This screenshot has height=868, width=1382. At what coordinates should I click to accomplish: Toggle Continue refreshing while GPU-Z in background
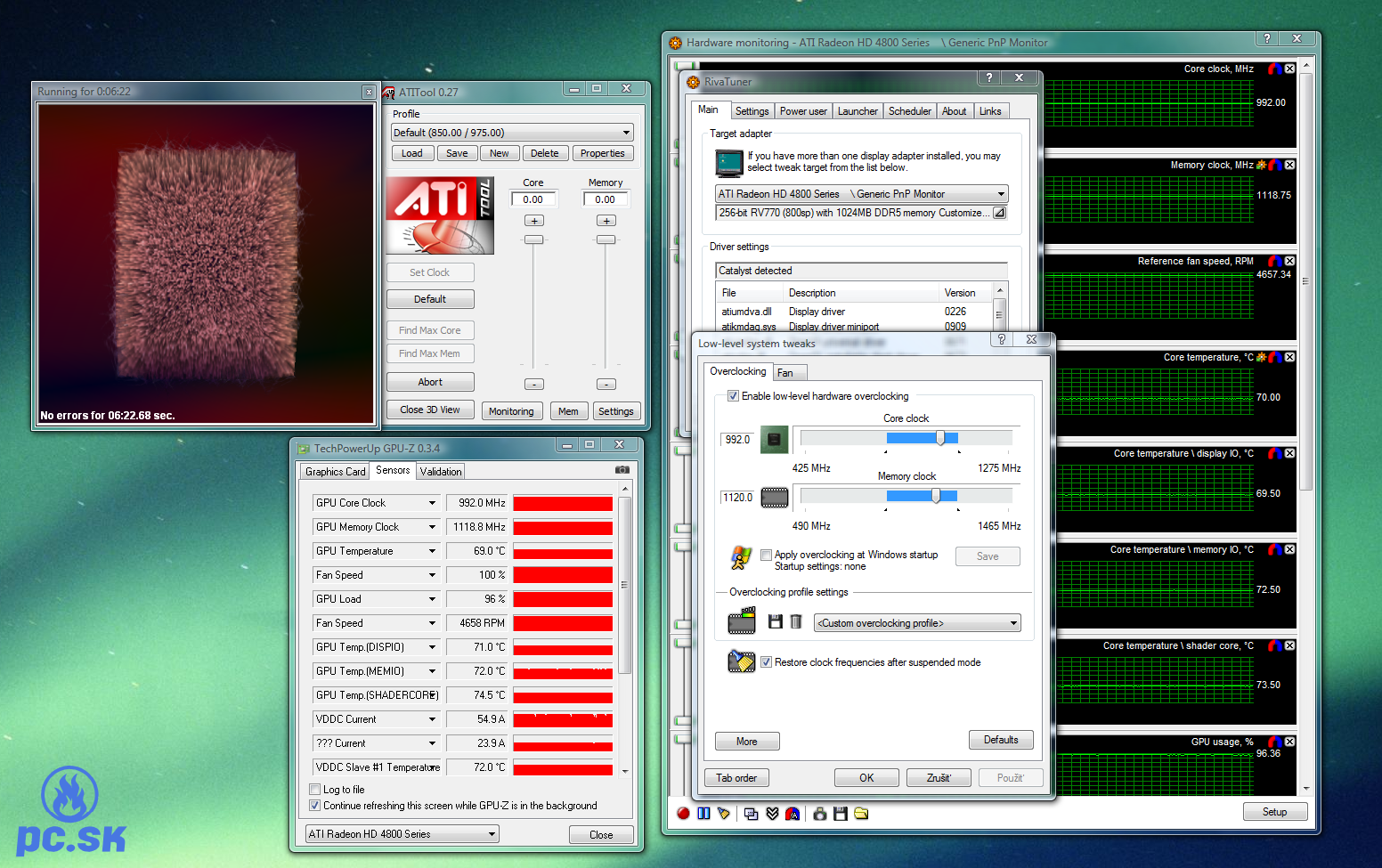click(x=314, y=806)
